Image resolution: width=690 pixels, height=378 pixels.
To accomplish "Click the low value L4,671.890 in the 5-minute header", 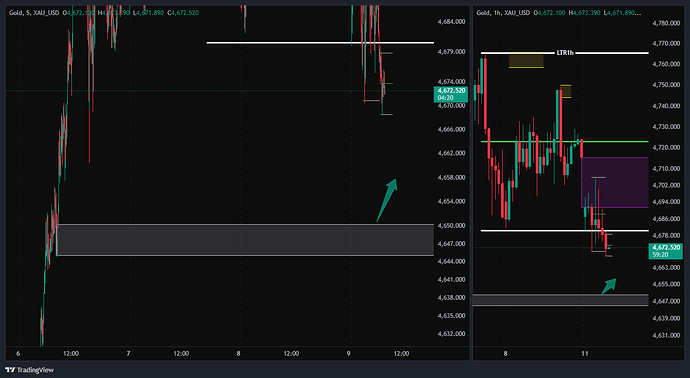I will click(148, 13).
